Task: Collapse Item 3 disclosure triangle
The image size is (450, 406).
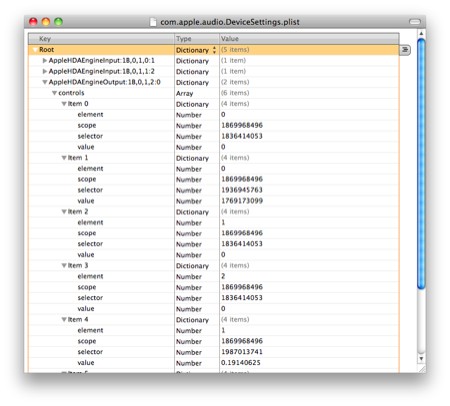Action: point(64,266)
